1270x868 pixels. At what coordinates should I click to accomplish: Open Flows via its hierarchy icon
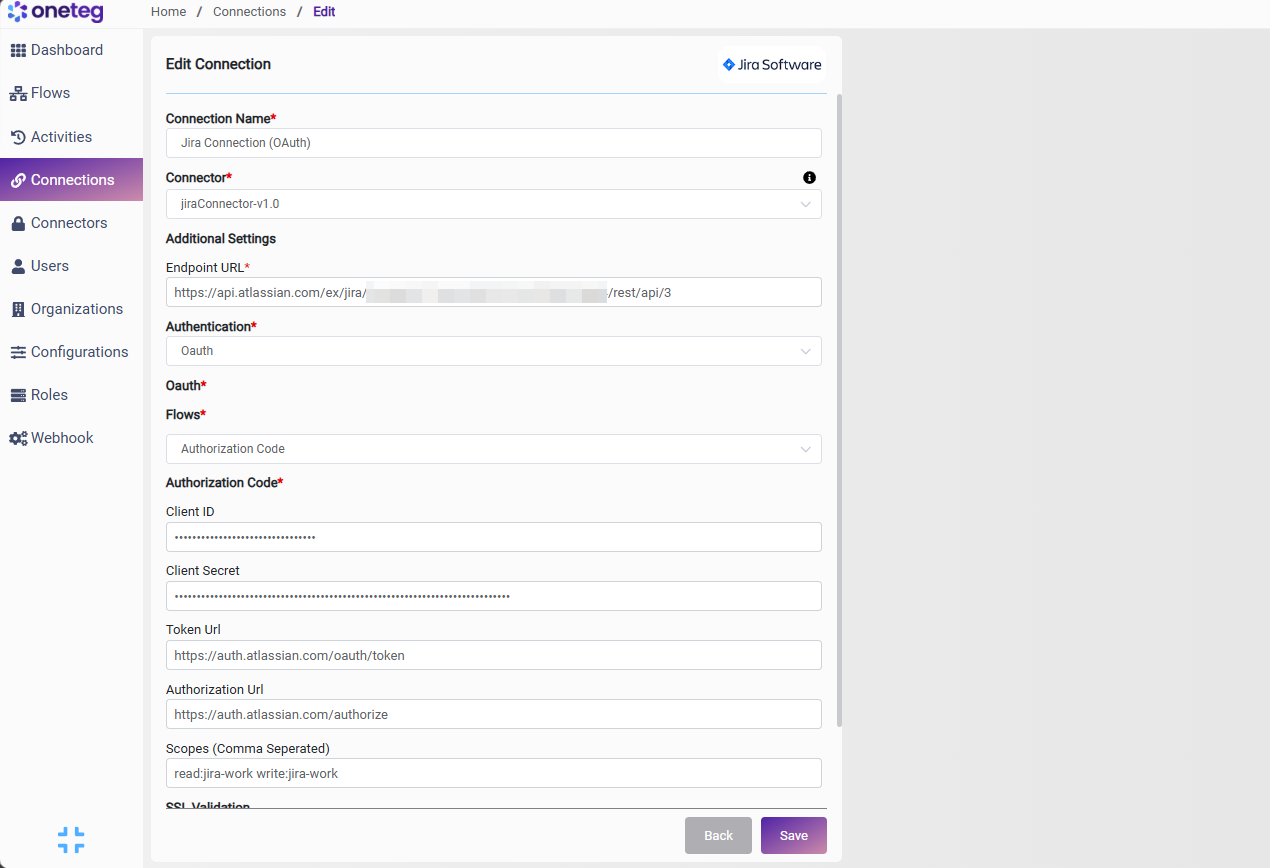tap(18, 94)
